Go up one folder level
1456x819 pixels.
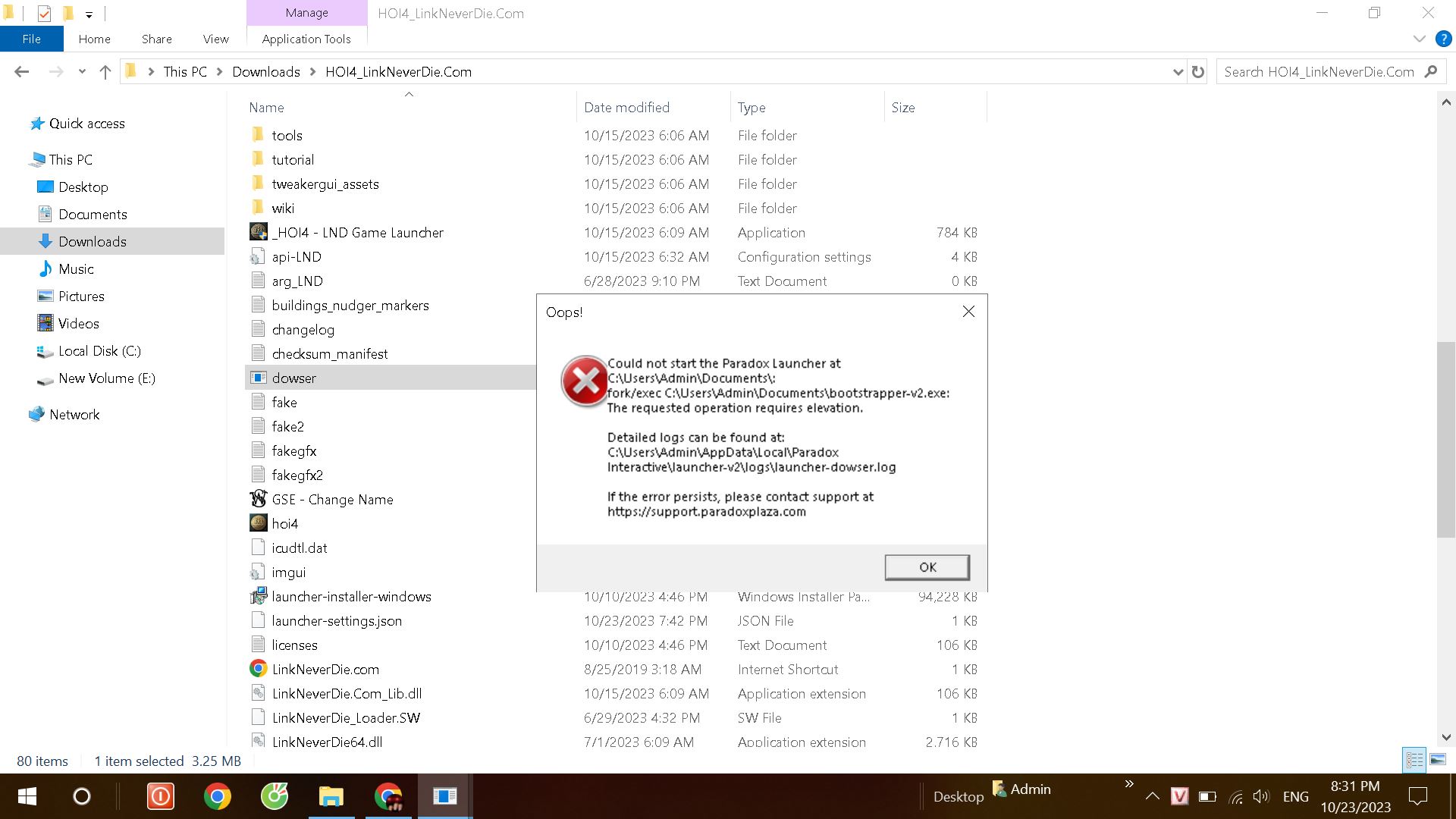pos(105,72)
